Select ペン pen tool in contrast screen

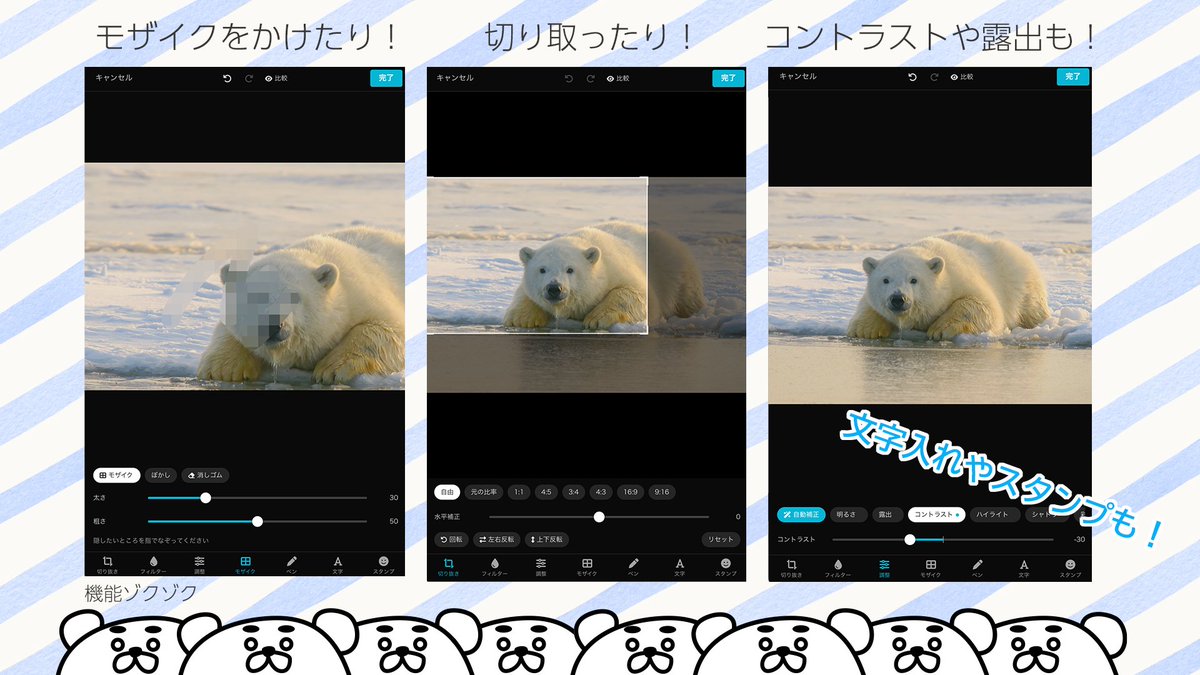(x=977, y=569)
